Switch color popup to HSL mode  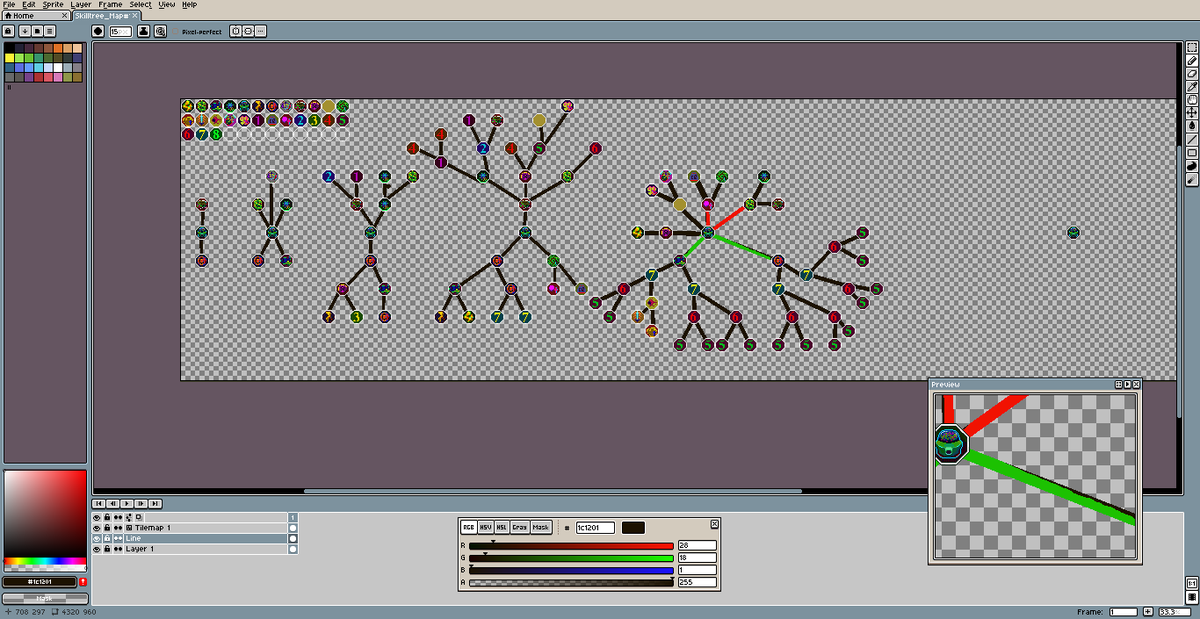pyautogui.click(x=502, y=527)
